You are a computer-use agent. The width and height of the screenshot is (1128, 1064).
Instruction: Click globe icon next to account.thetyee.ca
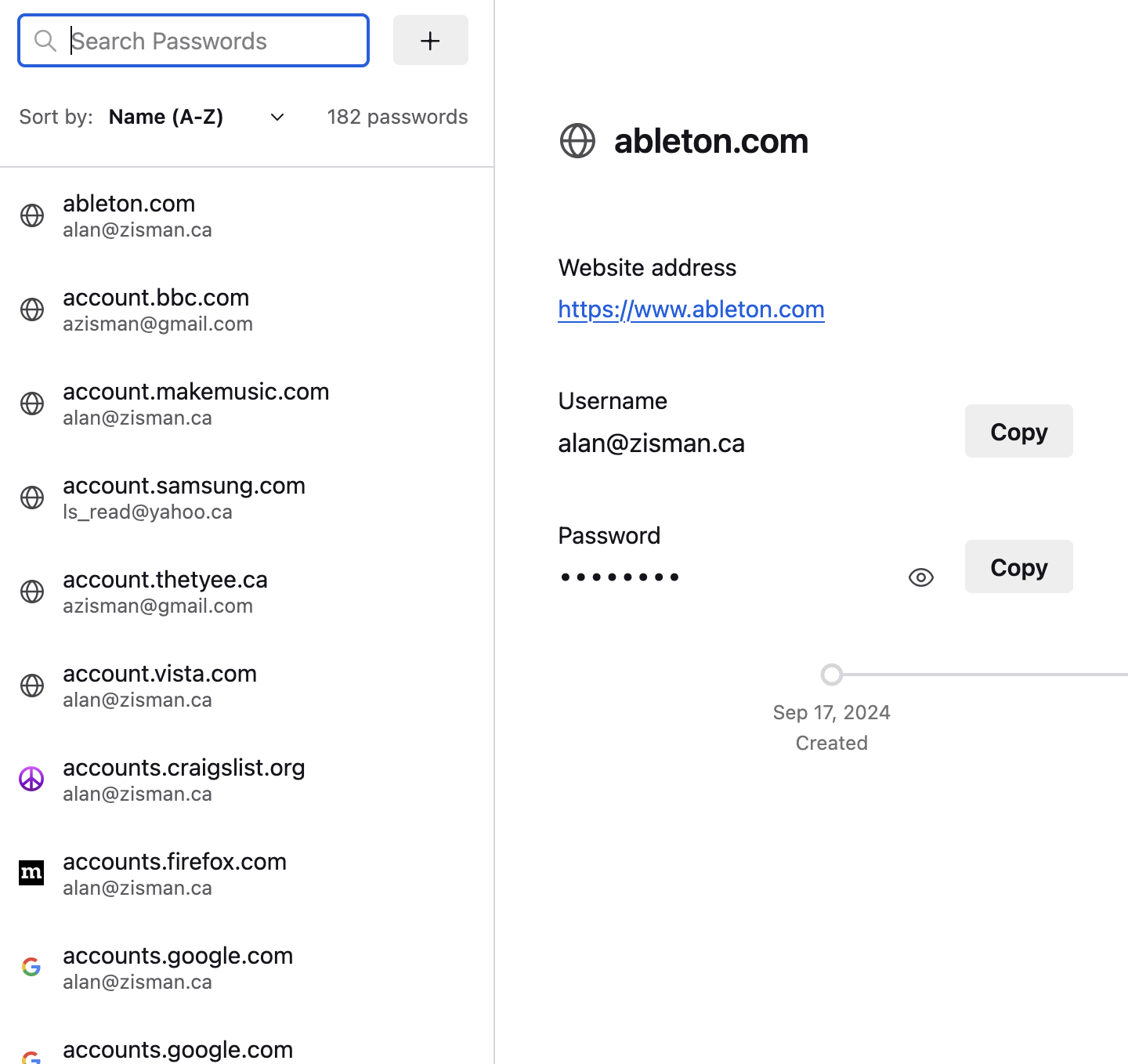[x=32, y=592]
